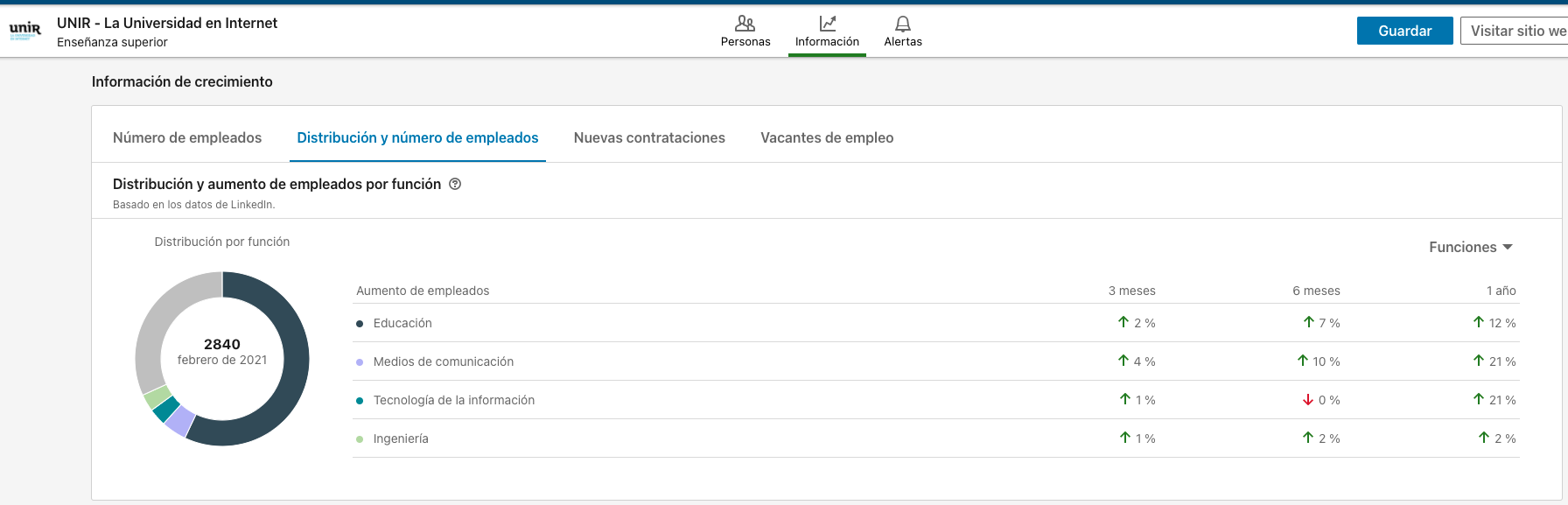Click the red down arrow for Tecnología
Image resolution: width=1568 pixels, height=505 pixels.
click(x=1308, y=400)
